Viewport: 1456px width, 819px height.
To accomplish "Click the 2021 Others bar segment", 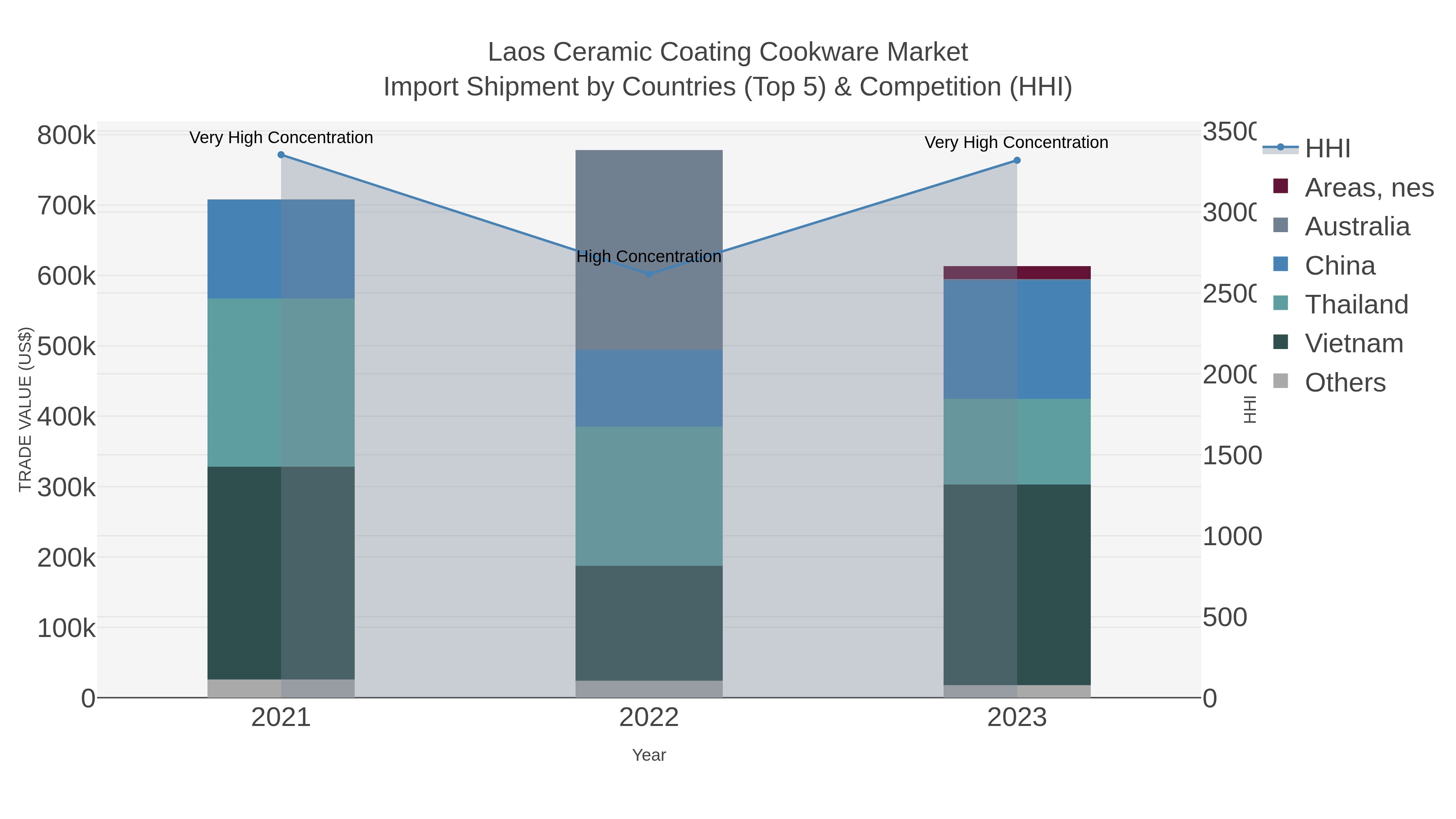I will click(x=281, y=688).
